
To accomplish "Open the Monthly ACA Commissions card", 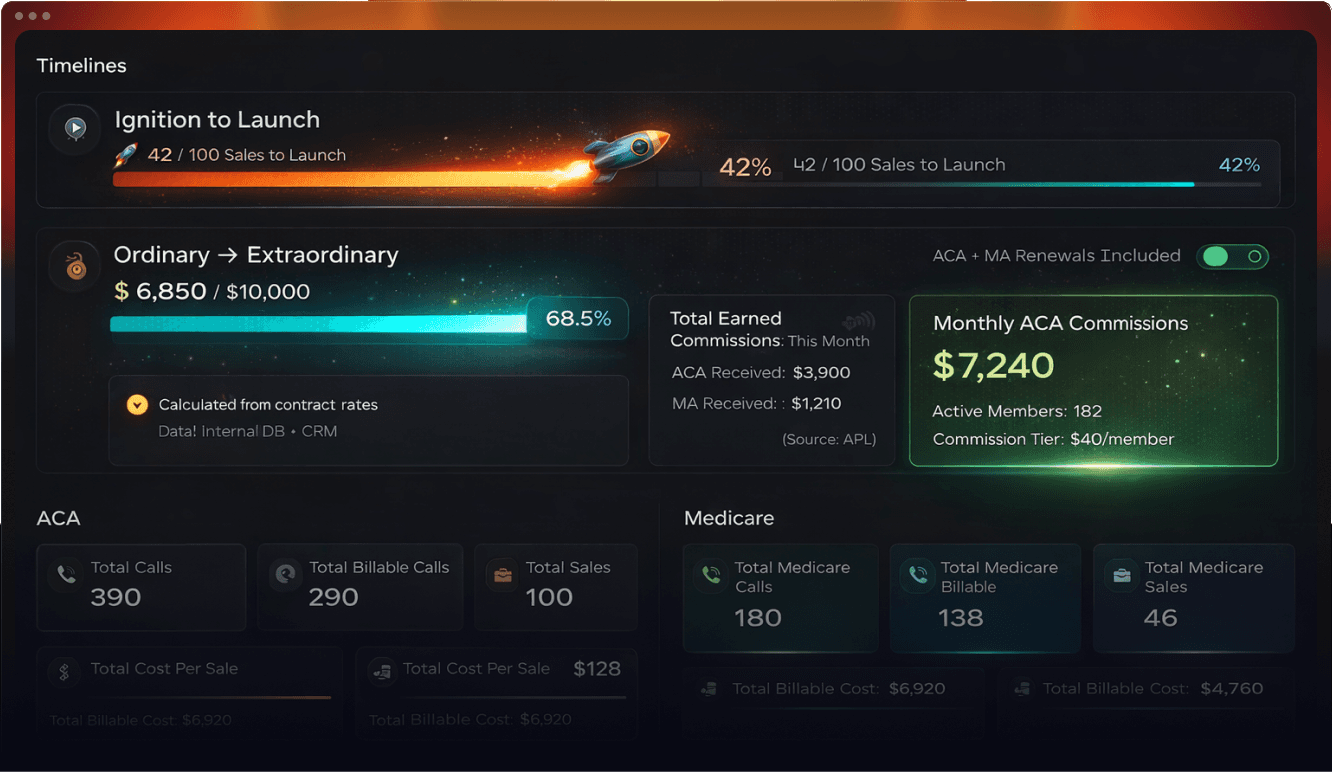I will (1093, 380).
